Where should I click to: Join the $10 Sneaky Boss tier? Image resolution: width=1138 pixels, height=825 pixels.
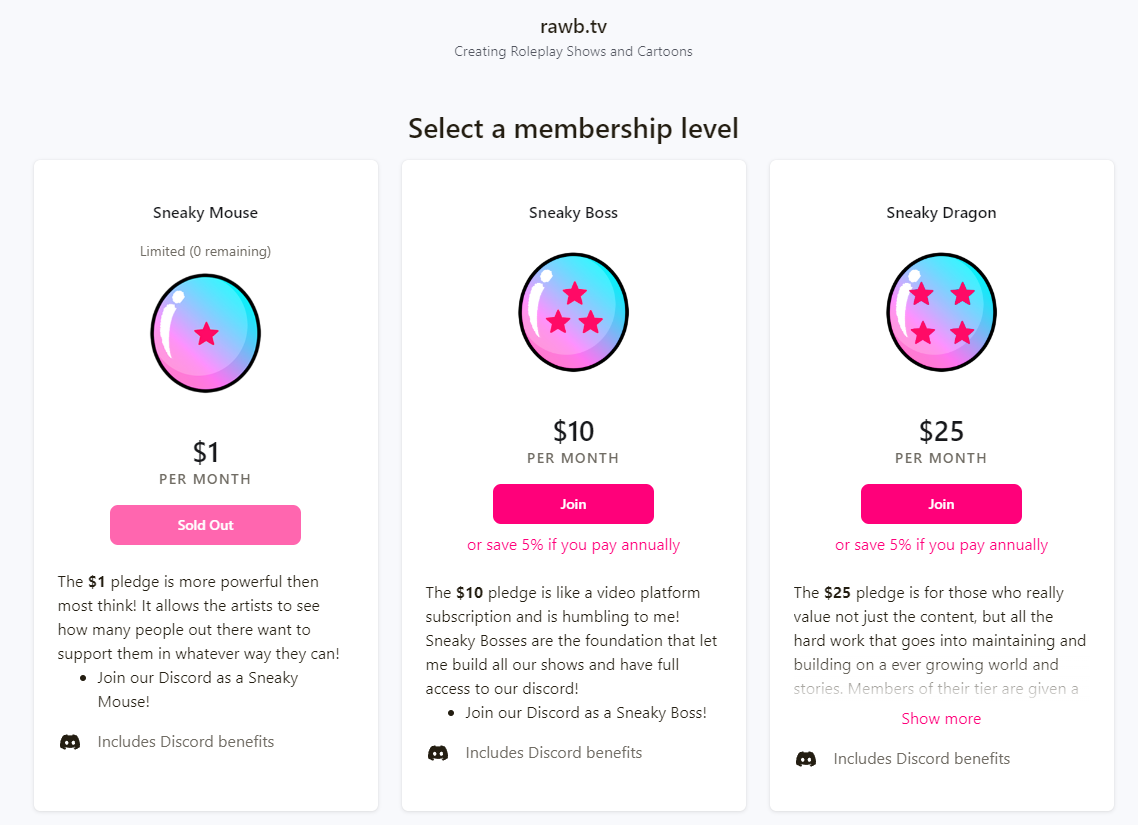573,504
